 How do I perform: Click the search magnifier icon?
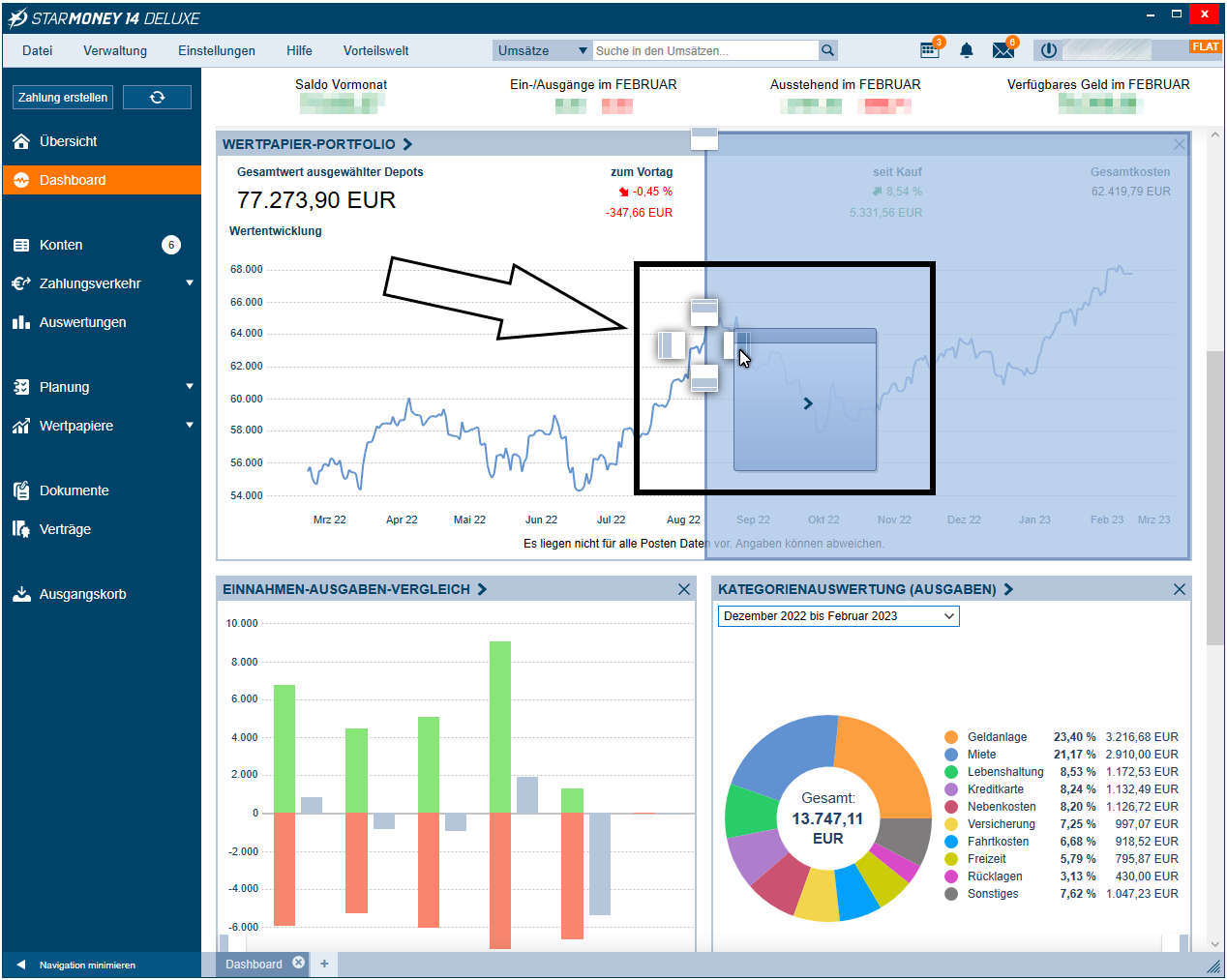point(827,50)
